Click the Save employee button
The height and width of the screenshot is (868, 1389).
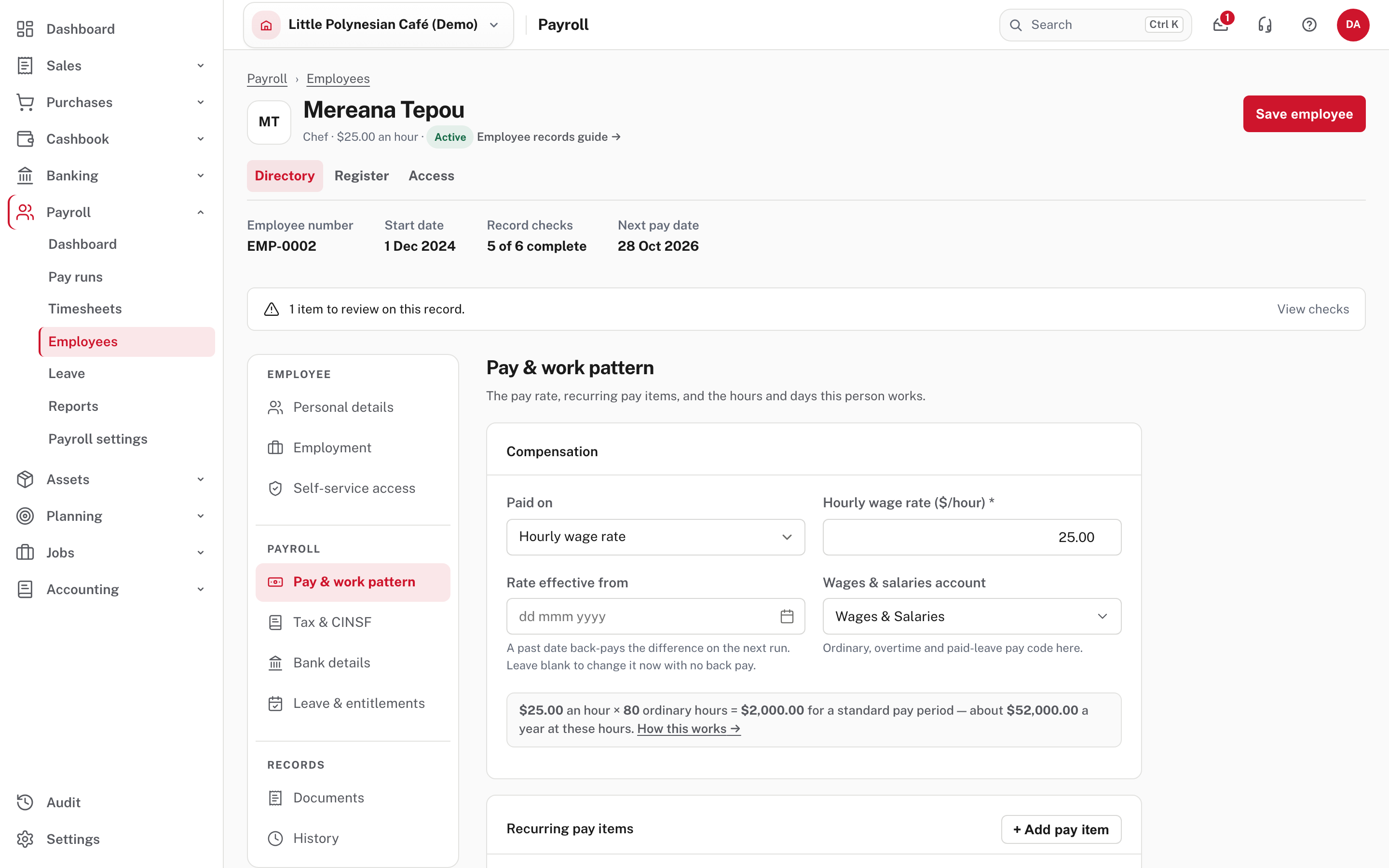click(x=1304, y=114)
